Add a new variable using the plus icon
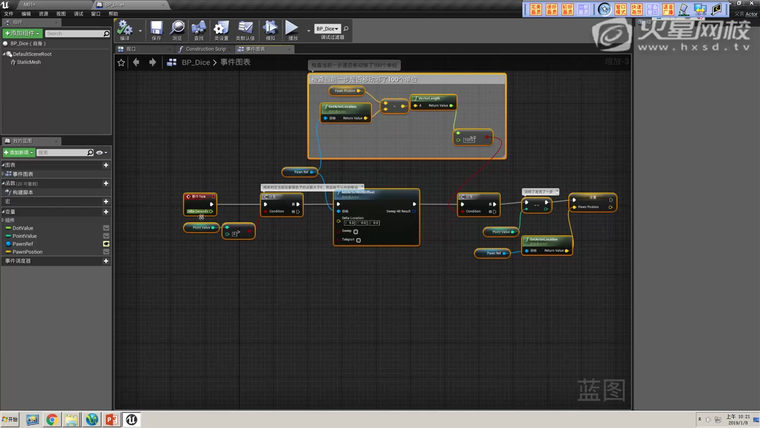Viewport: 760px width, 428px height. (x=106, y=212)
